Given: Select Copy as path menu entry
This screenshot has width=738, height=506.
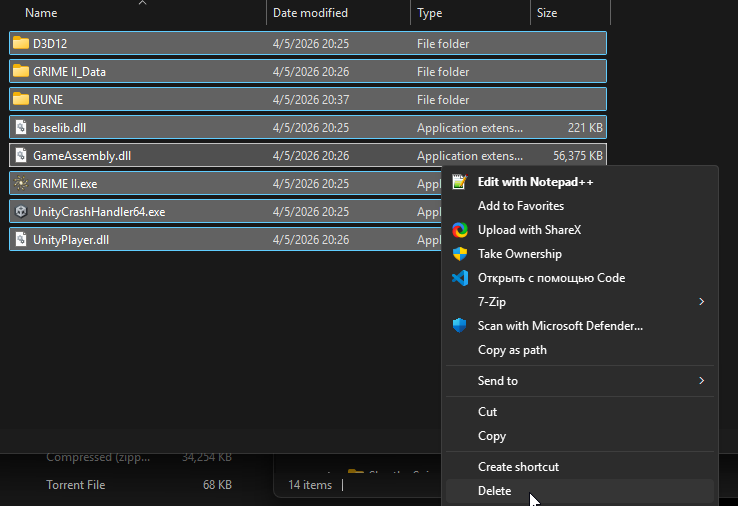Looking at the screenshot, I should (512, 350).
